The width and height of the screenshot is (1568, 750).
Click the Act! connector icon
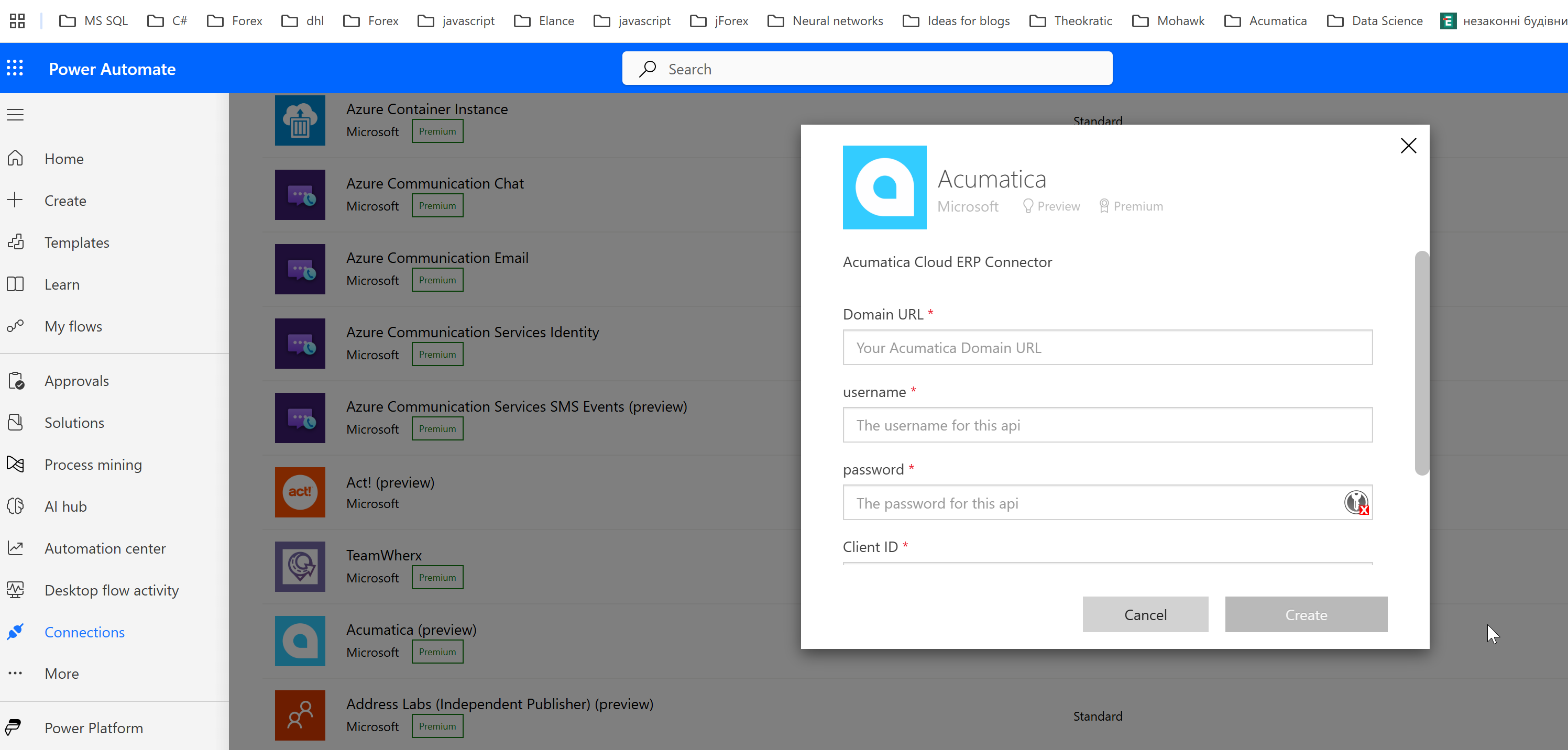click(x=300, y=492)
